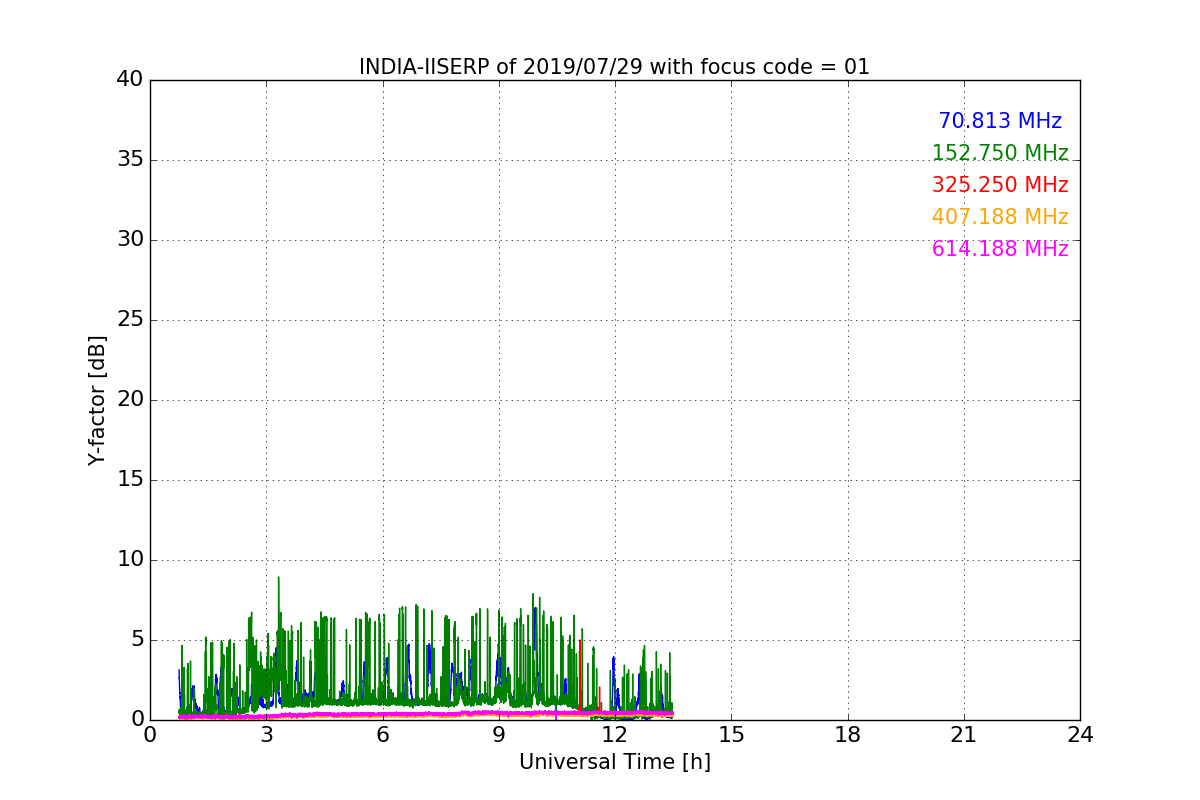
Task: Click y-axis tick value 35
Action: pyautogui.click(x=130, y=160)
